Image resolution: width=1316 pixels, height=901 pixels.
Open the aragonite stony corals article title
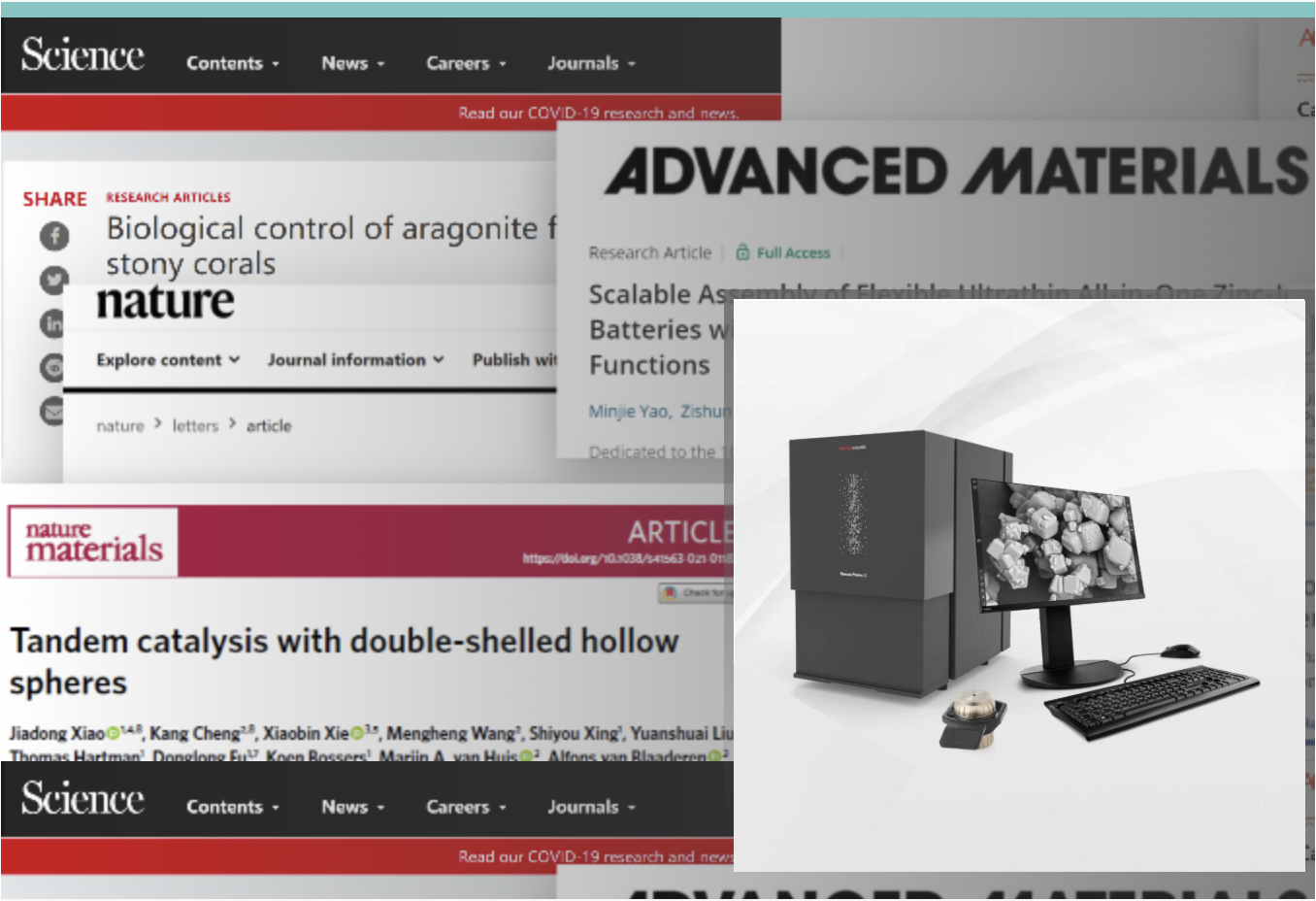coord(331,246)
